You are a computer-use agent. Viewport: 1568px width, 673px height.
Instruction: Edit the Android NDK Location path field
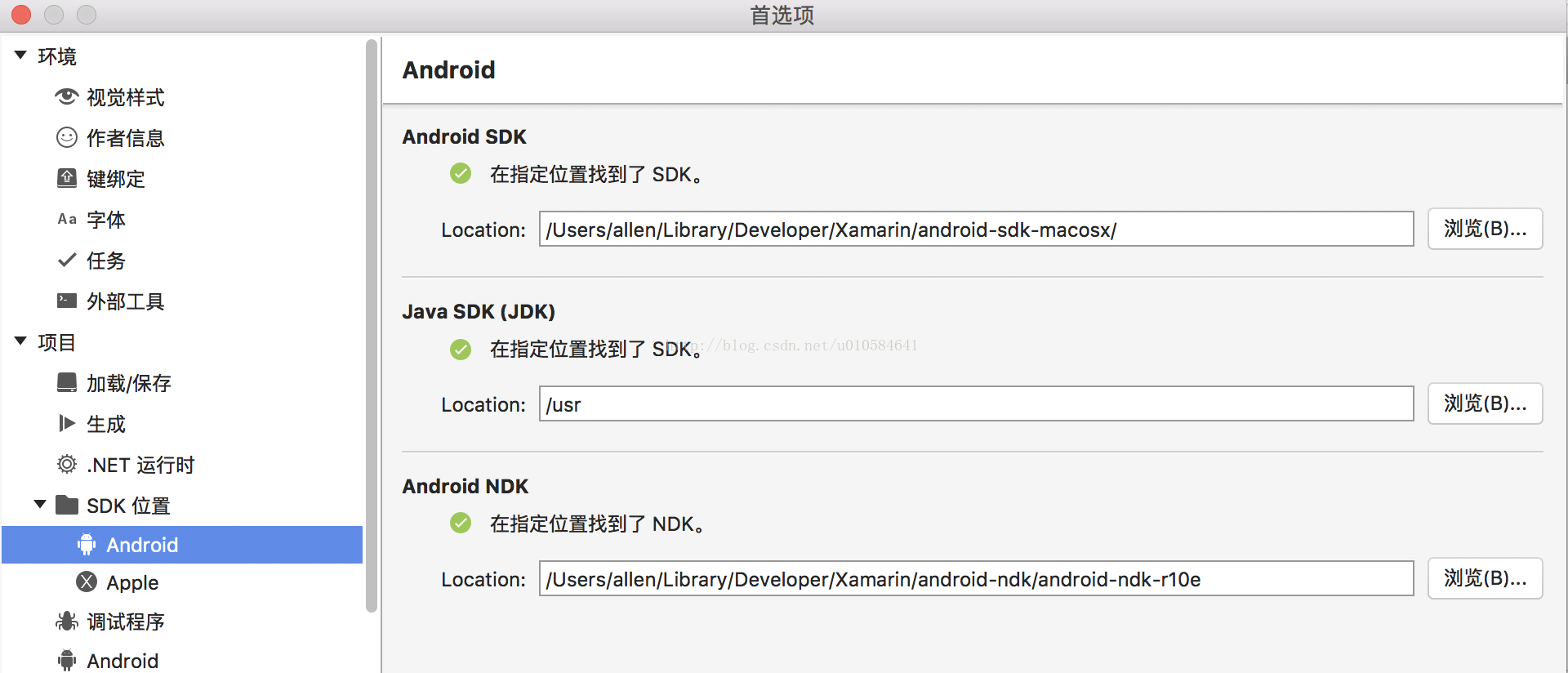pos(976,578)
